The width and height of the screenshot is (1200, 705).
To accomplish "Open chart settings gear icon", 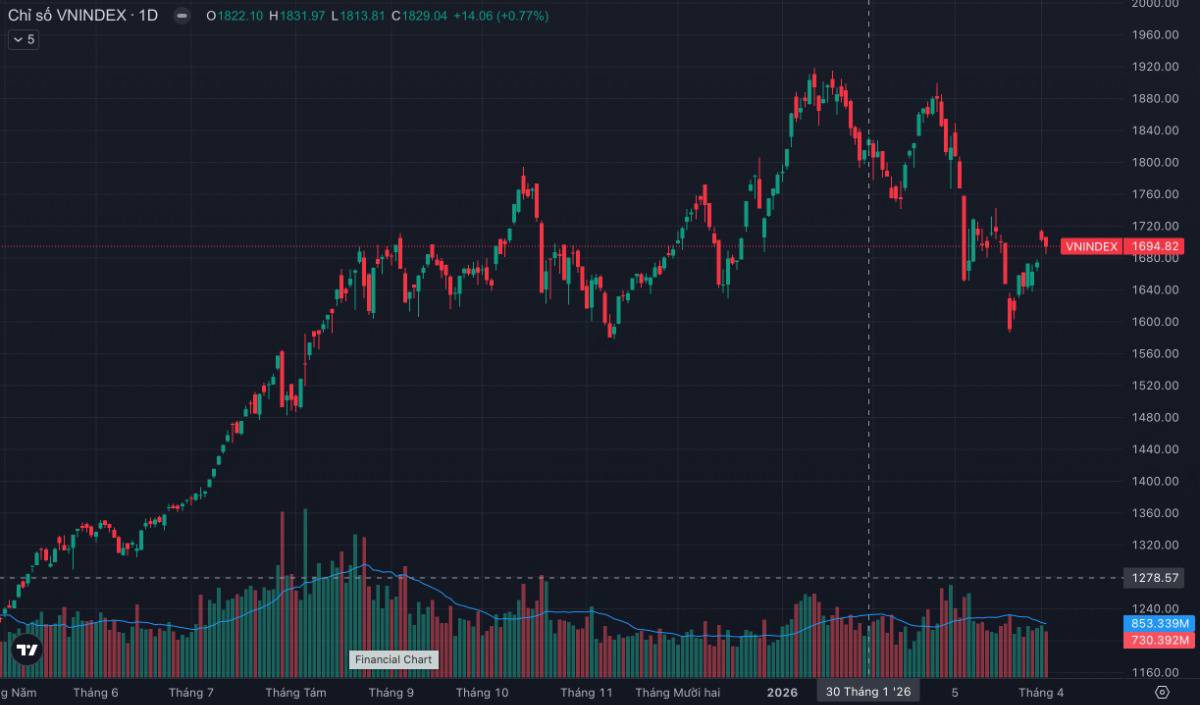I will point(1161,692).
